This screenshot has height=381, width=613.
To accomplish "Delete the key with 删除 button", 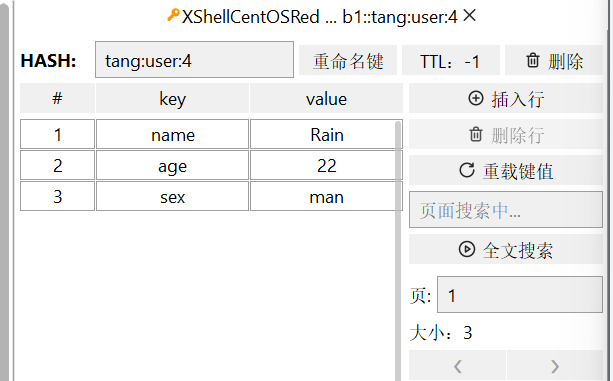I will (554, 60).
